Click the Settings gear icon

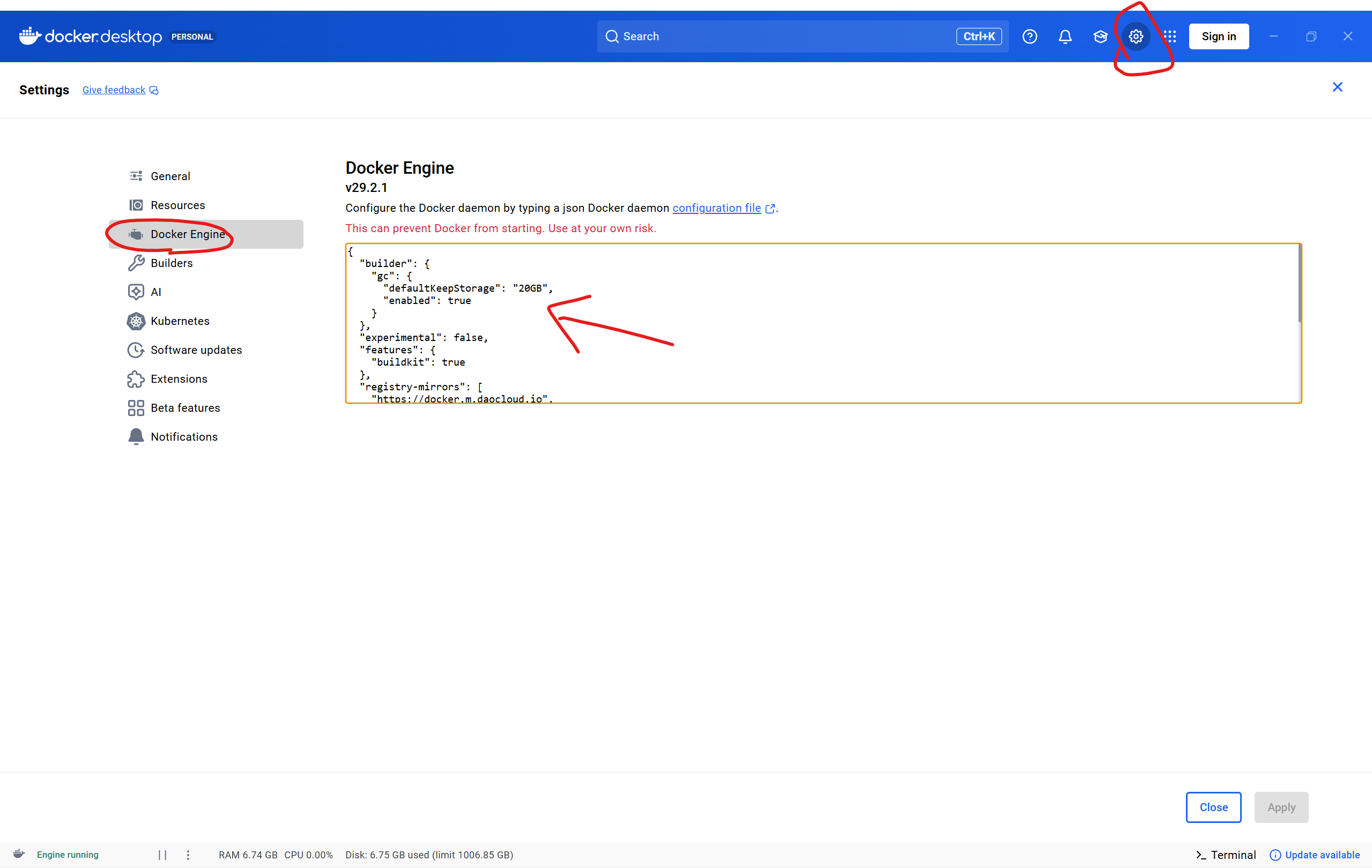click(1136, 36)
